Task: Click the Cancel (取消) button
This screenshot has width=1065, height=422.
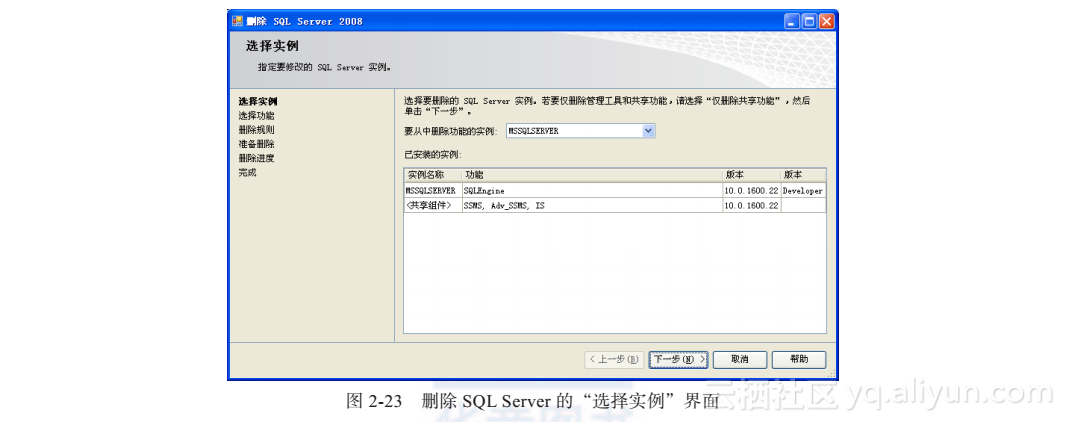Action: (x=740, y=359)
